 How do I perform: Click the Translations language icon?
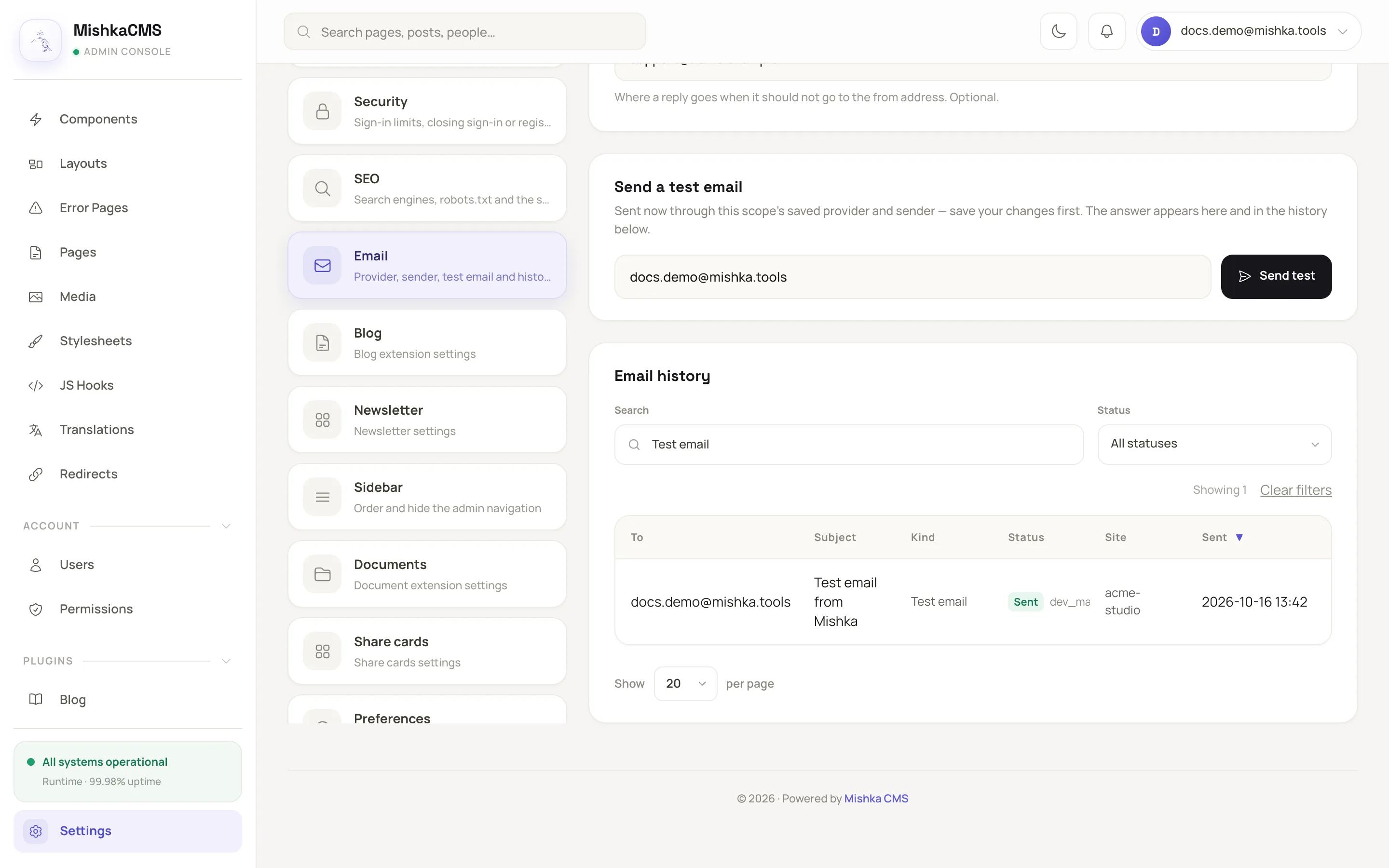36,430
